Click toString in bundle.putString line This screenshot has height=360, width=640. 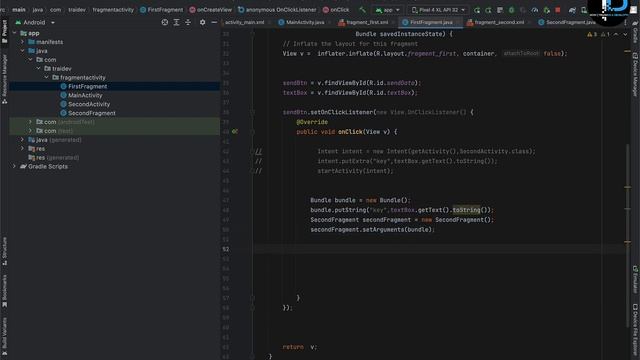point(466,210)
